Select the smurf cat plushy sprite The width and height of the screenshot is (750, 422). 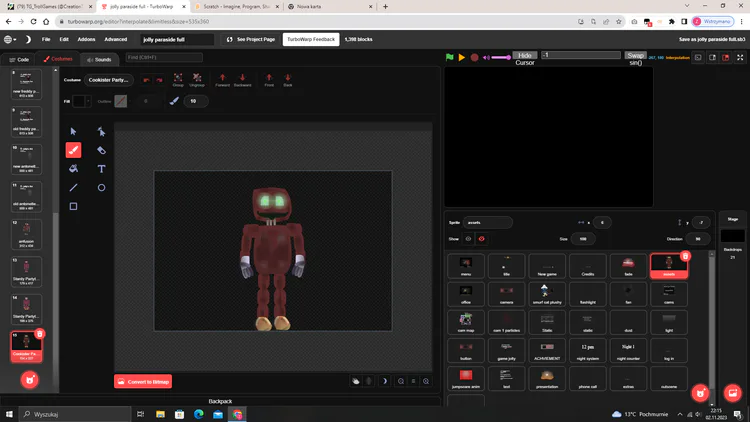pyautogui.click(x=547, y=294)
